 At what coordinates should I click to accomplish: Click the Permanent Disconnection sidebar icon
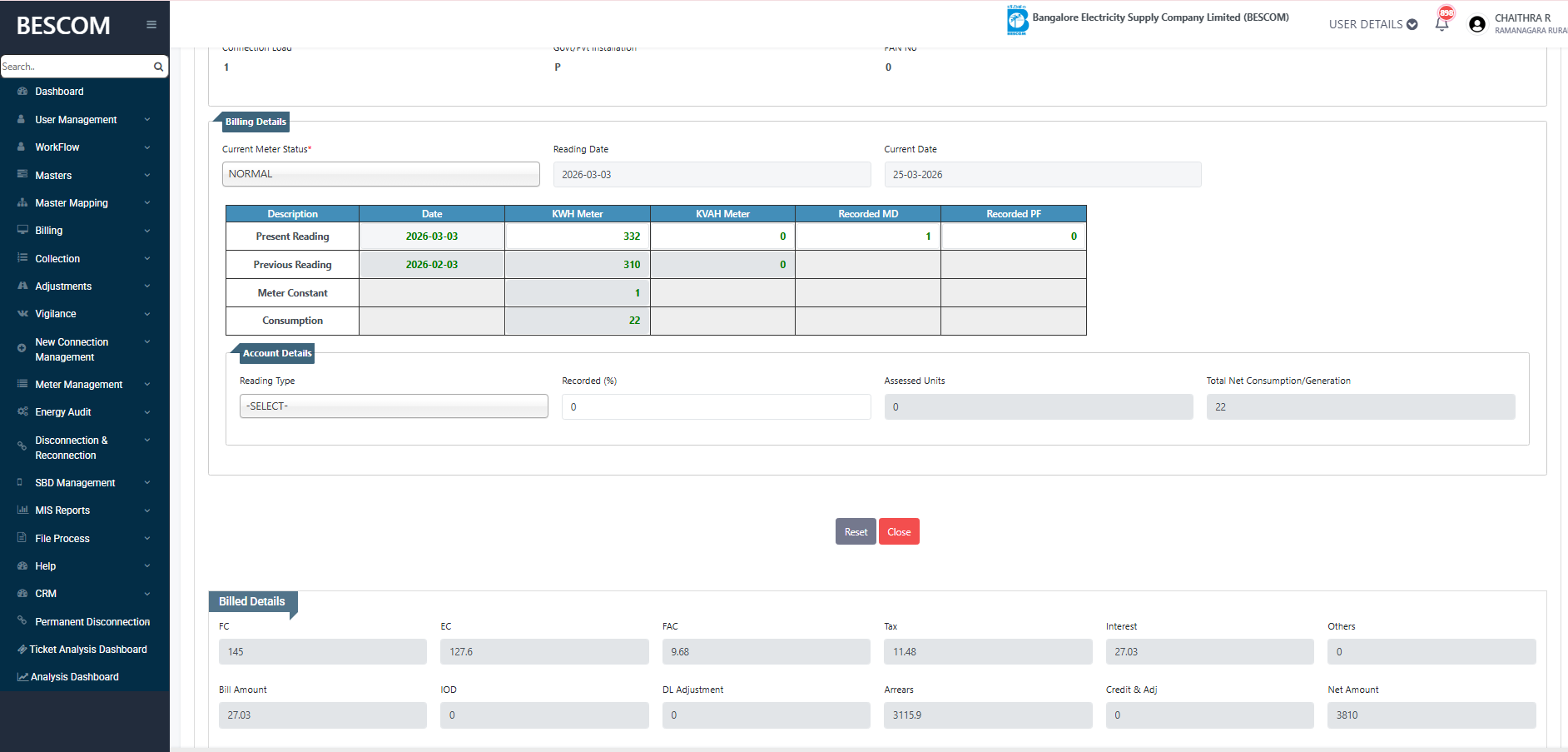(22, 621)
